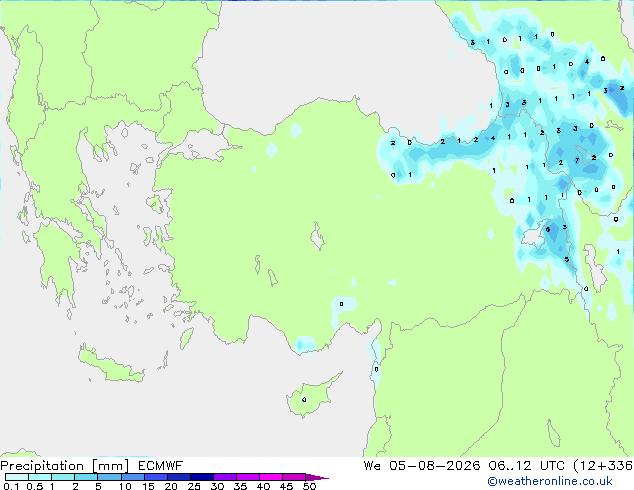The width and height of the screenshot is (634, 490).
Task: Click the "5" precipitation value on map
Action: coord(567,260)
